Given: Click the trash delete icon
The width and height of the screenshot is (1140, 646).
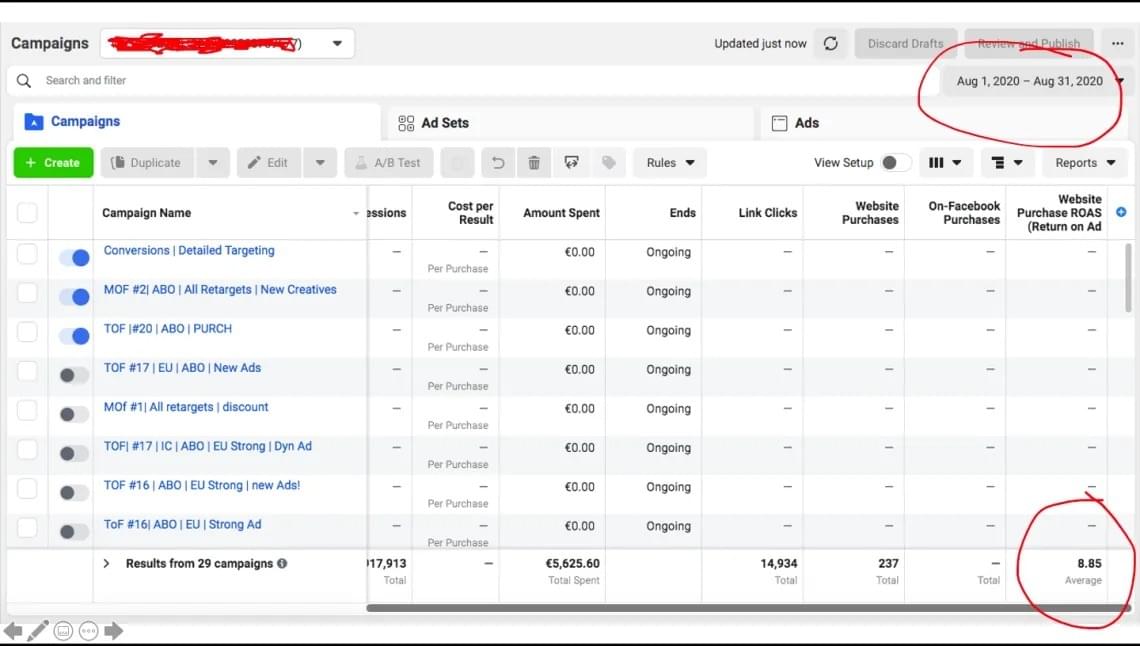Looking at the screenshot, I should click(x=534, y=163).
